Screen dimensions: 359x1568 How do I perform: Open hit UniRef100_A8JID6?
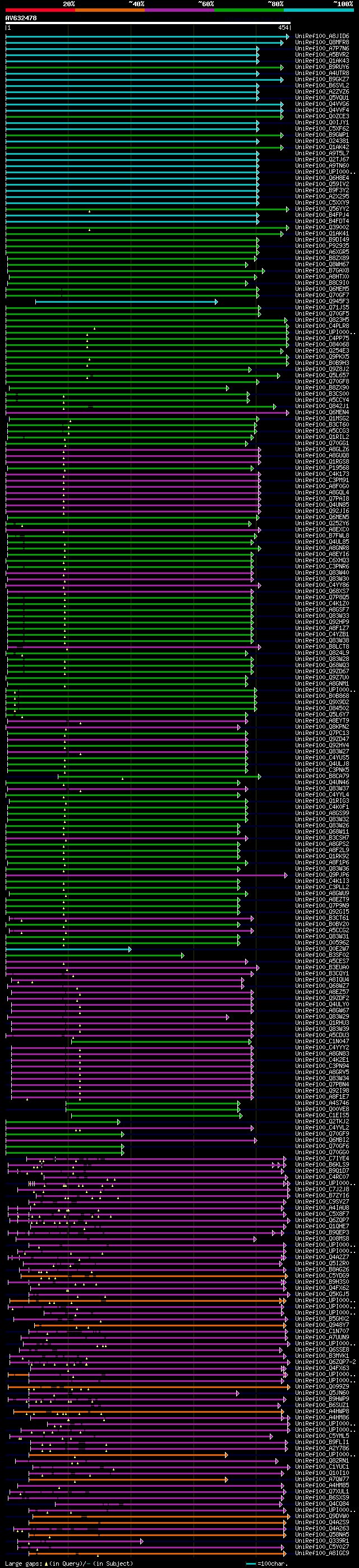click(x=323, y=36)
